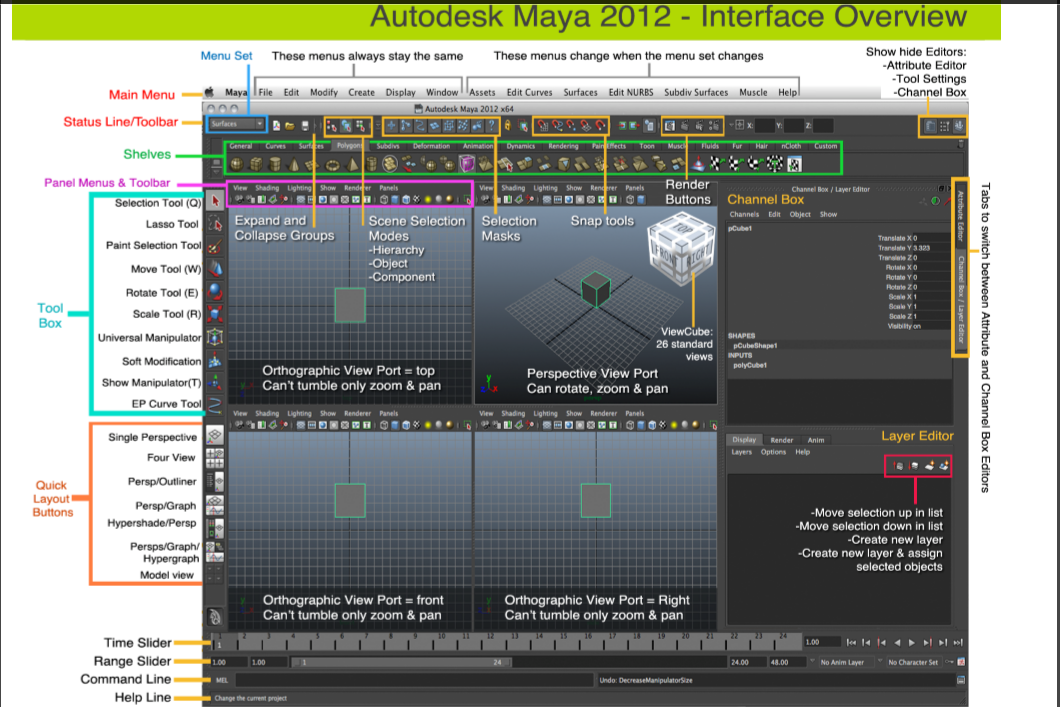
Task: Click Attribute Editor vertical side tab
Action: [x=960, y=216]
